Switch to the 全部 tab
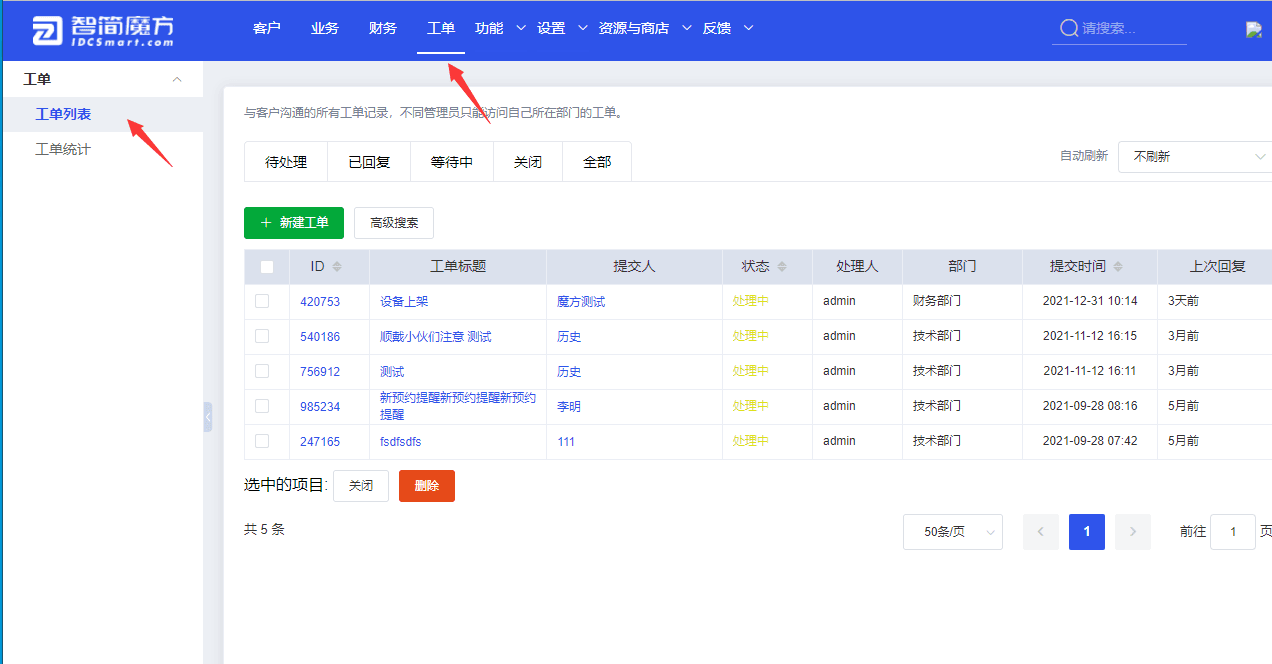This screenshot has width=1272, height=664. (x=597, y=162)
